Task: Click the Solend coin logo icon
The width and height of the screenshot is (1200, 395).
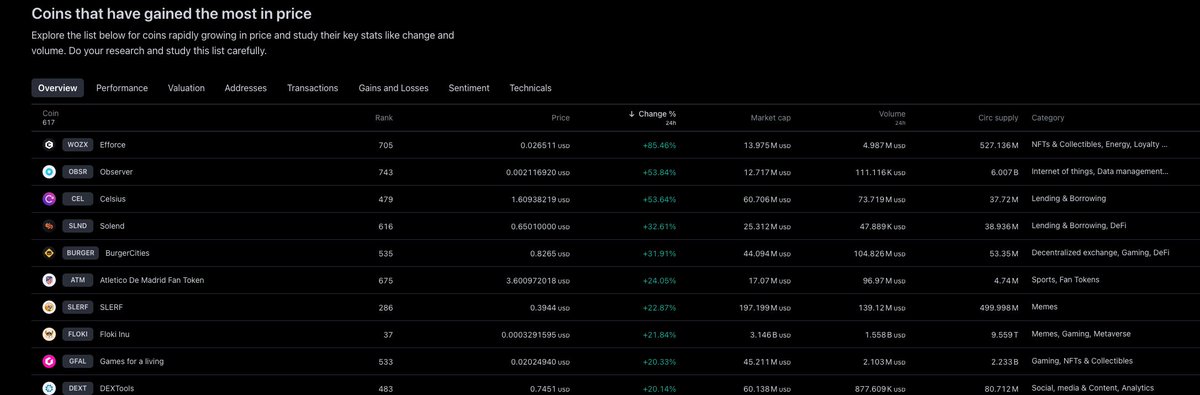Action: [x=48, y=226]
